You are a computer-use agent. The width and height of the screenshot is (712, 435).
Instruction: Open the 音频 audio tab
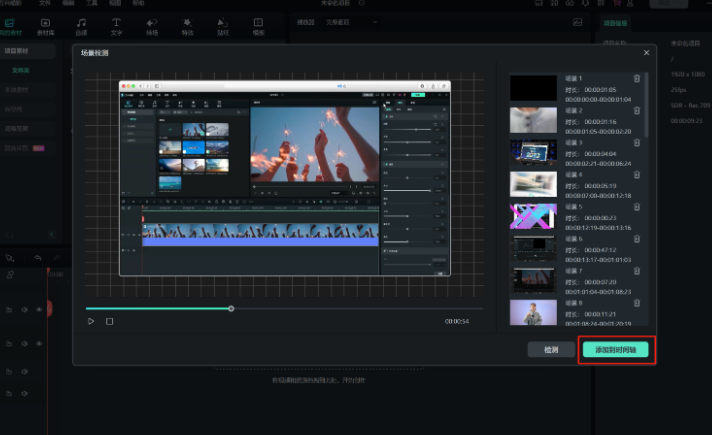(81, 25)
